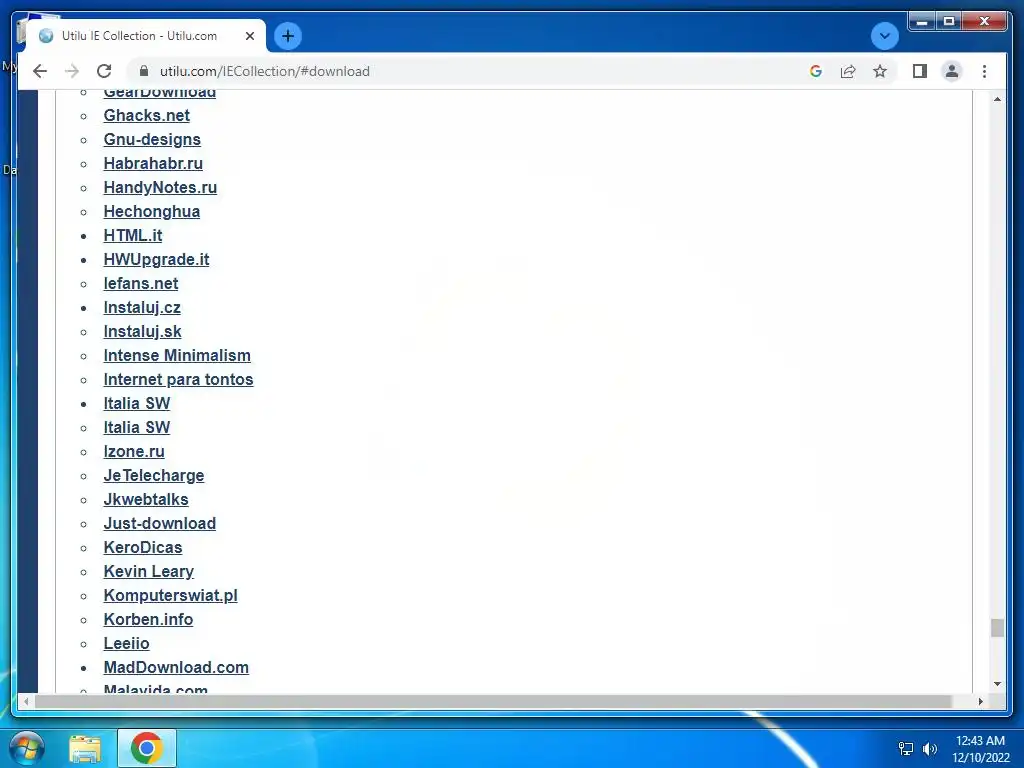
Task: Visit the Habrahabr.ru link
Action: tap(153, 163)
